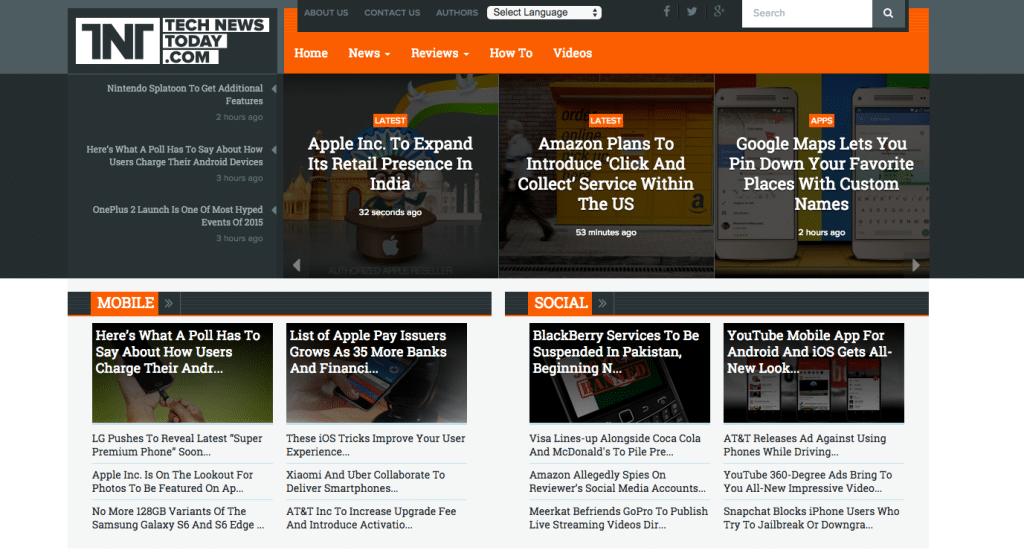Open the SOCIAL section heading
The height and width of the screenshot is (553, 1024).
click(x=560, y=303)
